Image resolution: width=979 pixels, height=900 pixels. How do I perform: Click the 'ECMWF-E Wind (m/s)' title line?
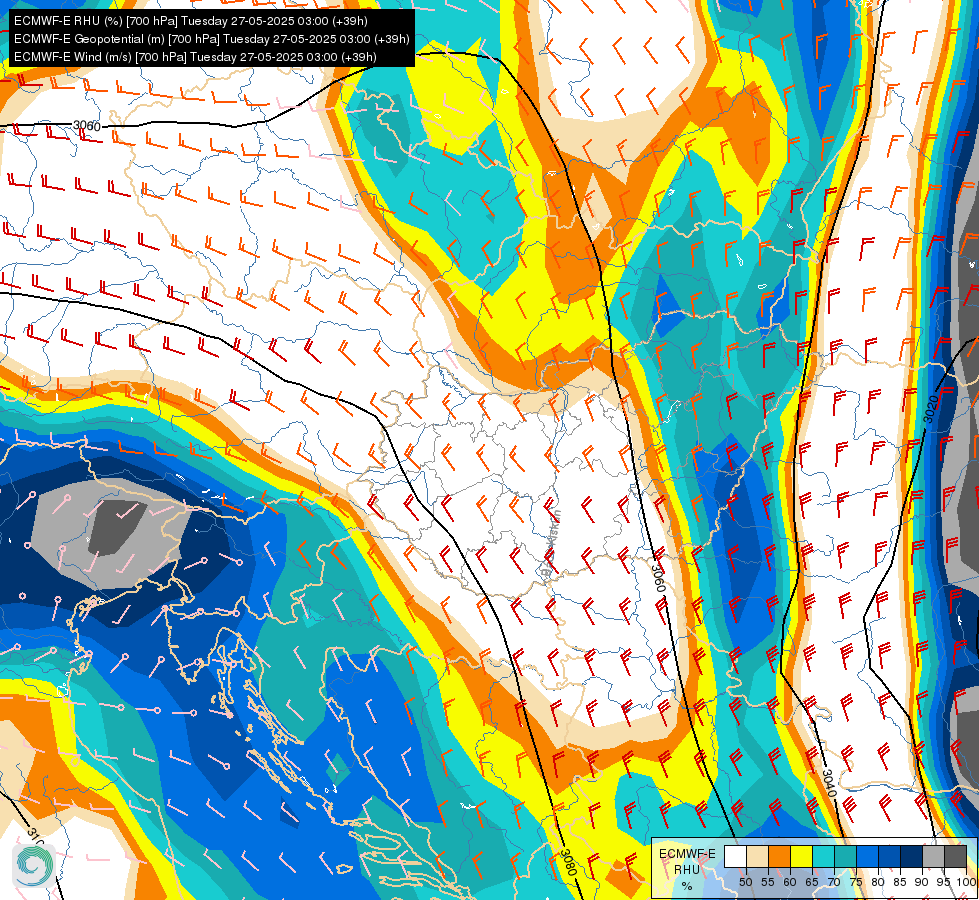(x=195, y=57)
